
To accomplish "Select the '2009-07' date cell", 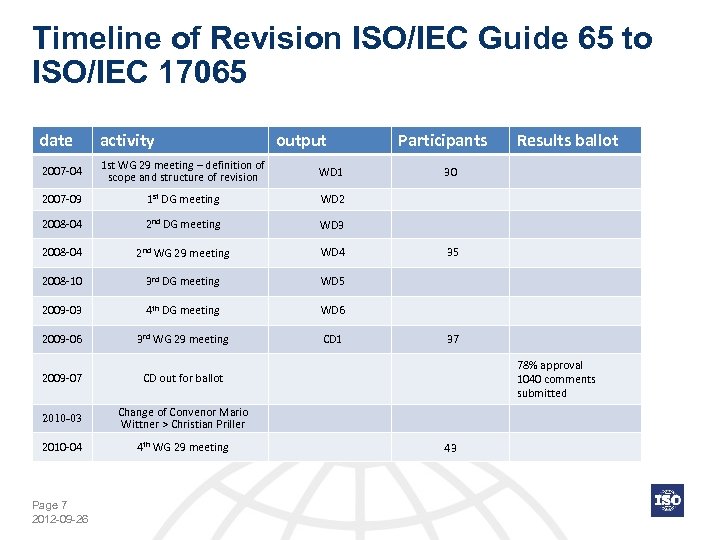I will point(62,379).
